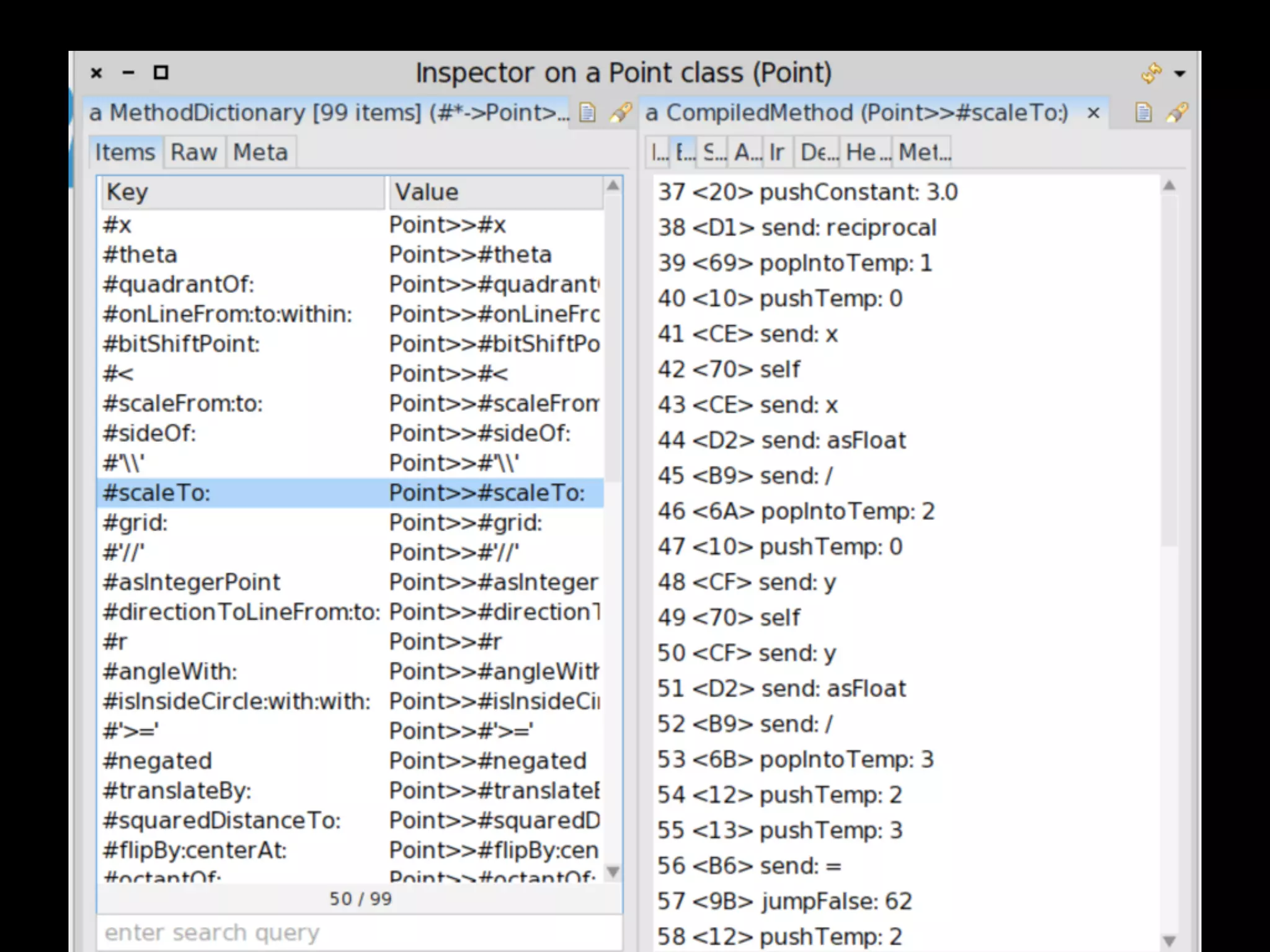The image size is (1270, 952).
Task: Click the inspect tool icon on MethodDictionary pane
Action: (620, 113)
